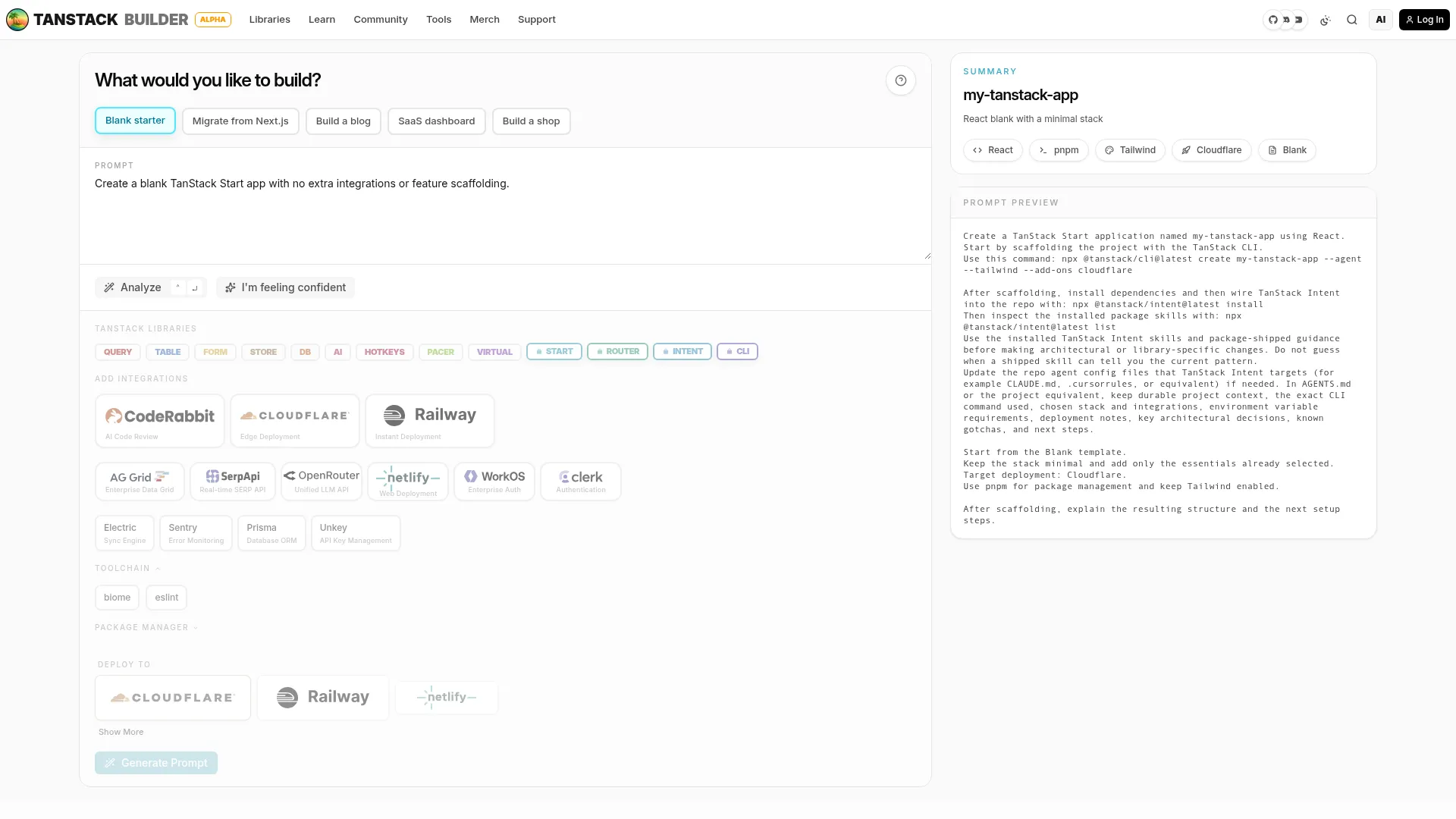Screen dimensions: 1456x819
Task: Open the AI button in header
Action: click(x=1380, y=20)
